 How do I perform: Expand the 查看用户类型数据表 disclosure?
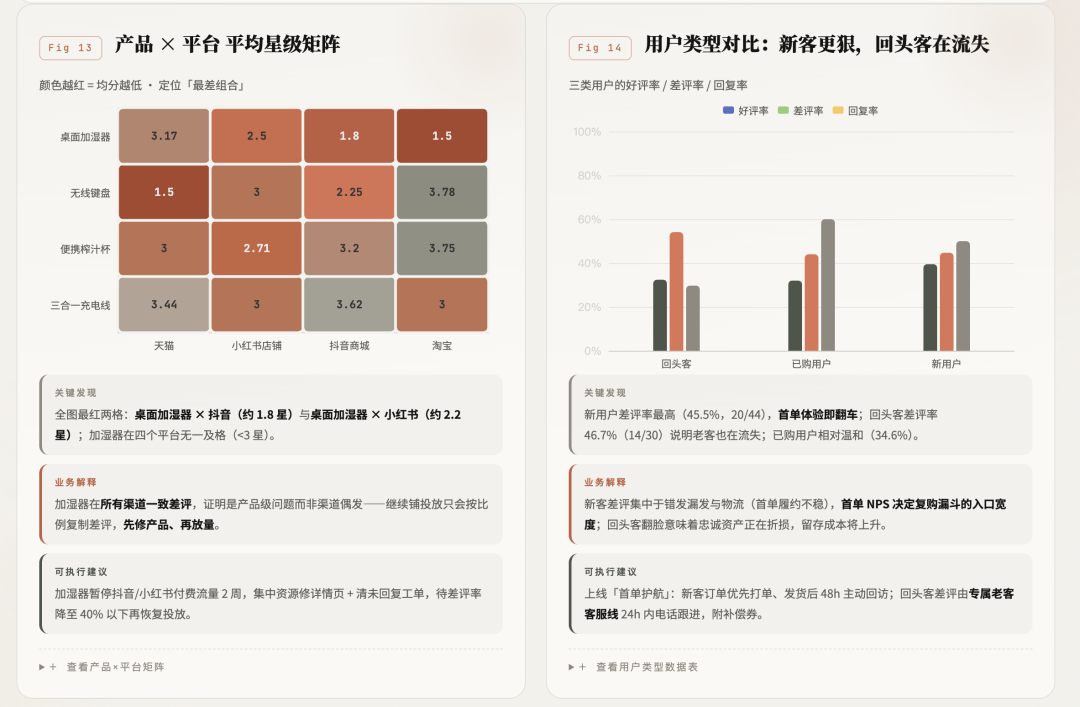(x=634, y=667)
